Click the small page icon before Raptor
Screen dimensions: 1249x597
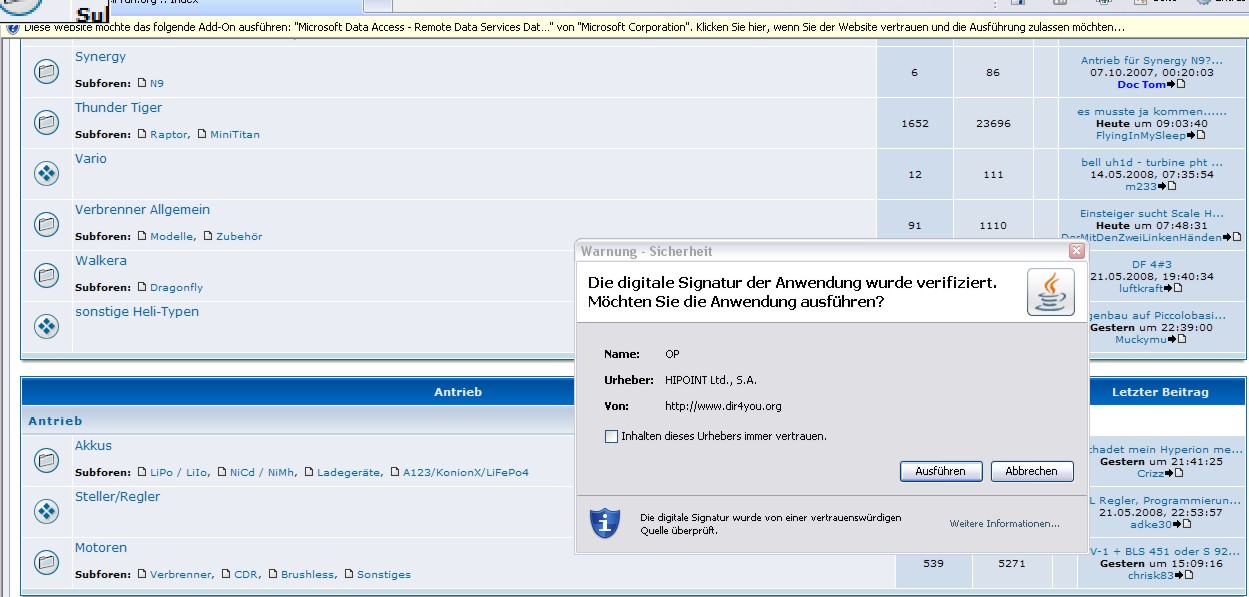tap(141, 134)
